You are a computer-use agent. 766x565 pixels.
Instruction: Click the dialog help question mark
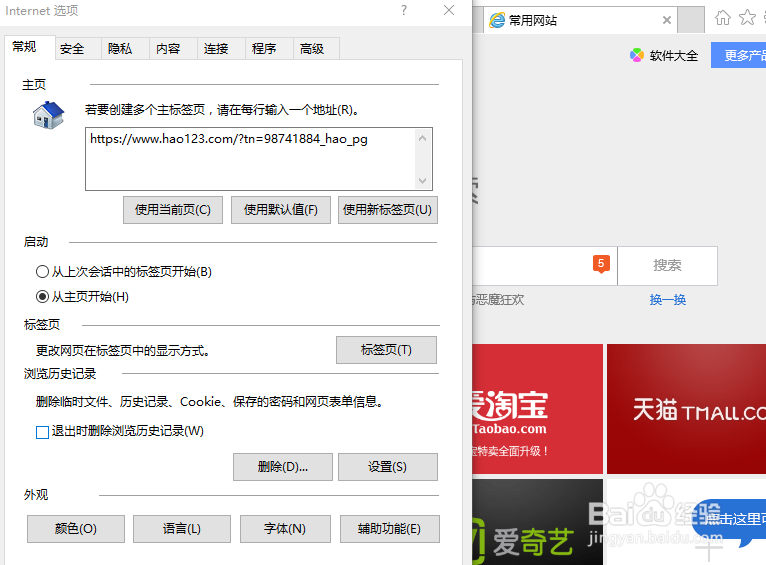point(404,10)
